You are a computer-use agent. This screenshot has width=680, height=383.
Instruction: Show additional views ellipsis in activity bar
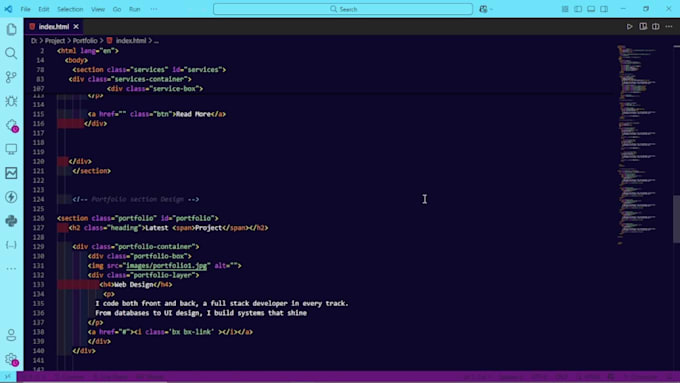click(11, 268)
